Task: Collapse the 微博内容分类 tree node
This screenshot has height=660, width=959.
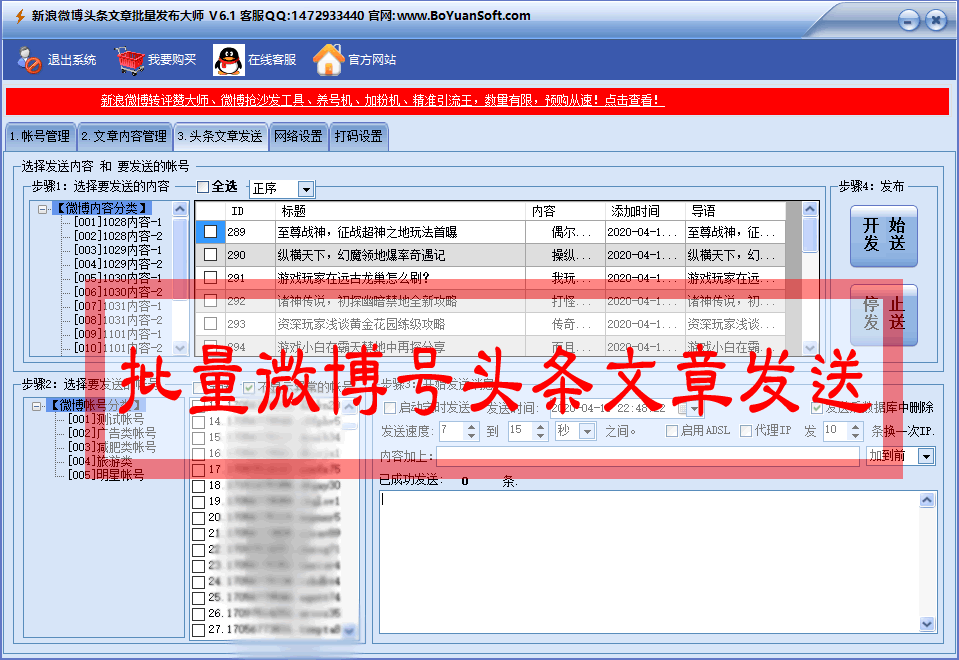Action: coord(42,209)
